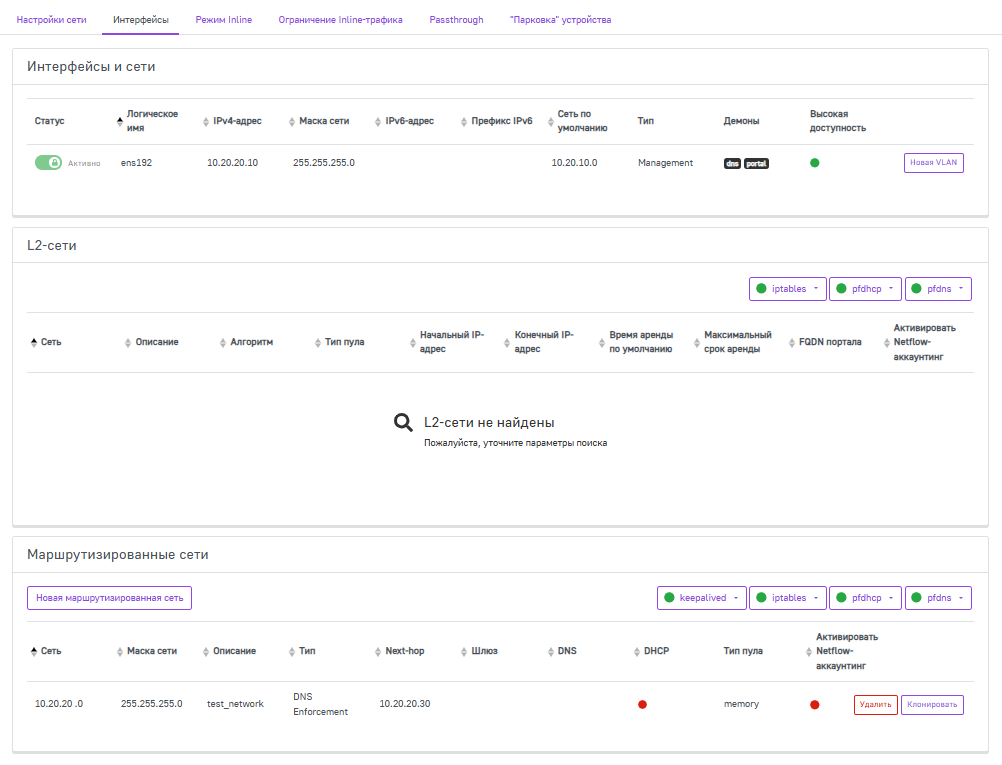The width and height of the screenshot is (1002, 765).
Task: Switch to the Режим Inline tab
Action: [223, 19]
